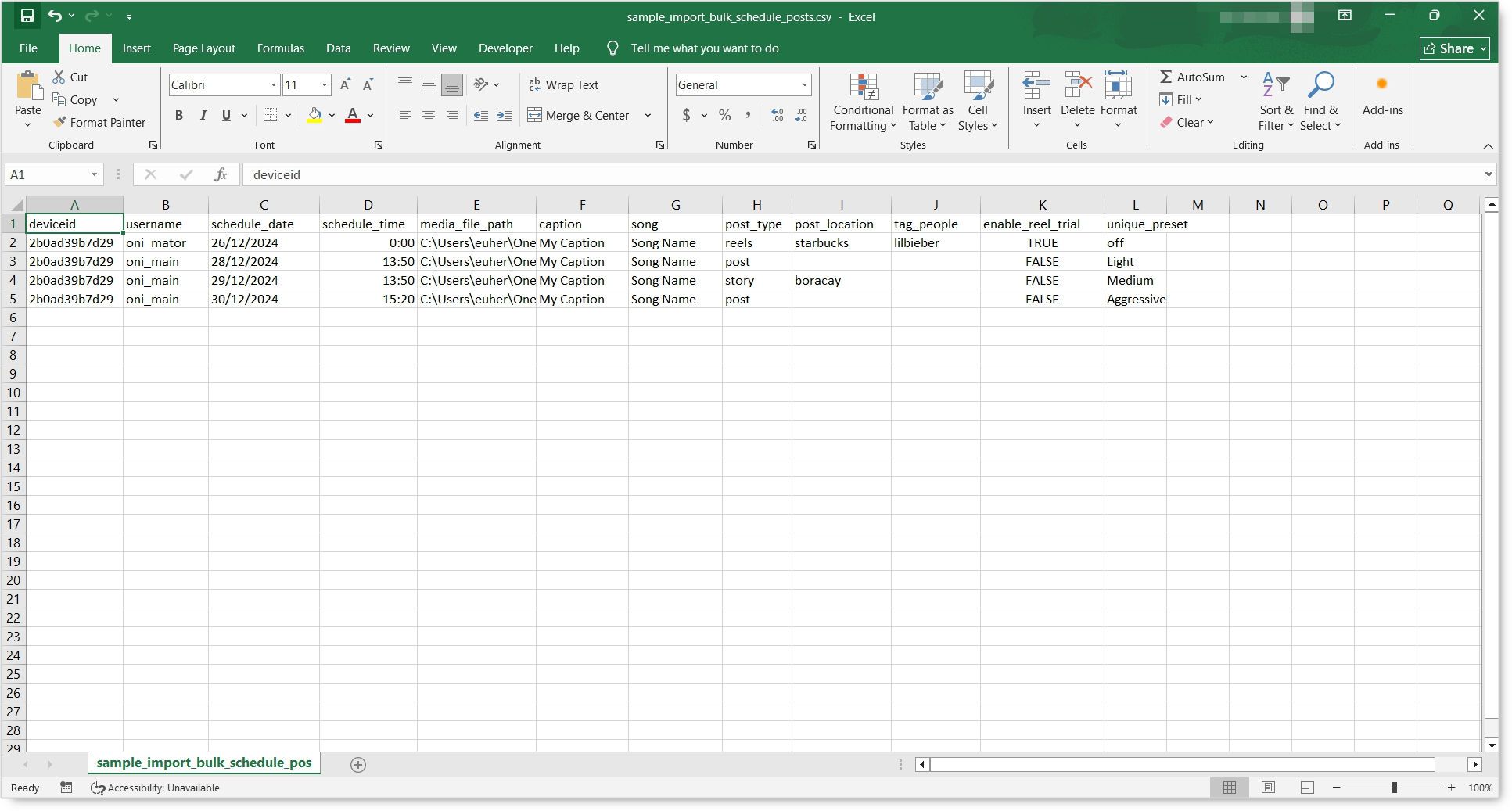Expand the formula bar chevron

click(1488, 174)
